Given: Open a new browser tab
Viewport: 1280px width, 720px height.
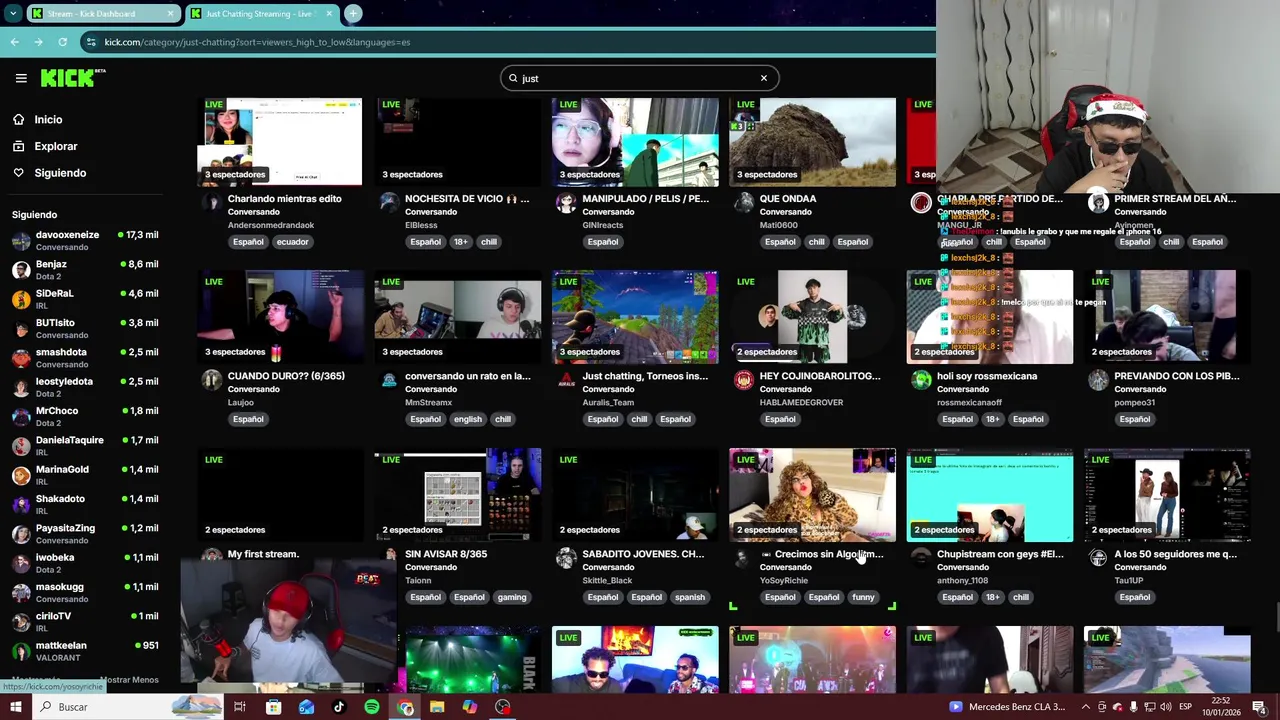Looking at the screenshot, I should 353,13.
